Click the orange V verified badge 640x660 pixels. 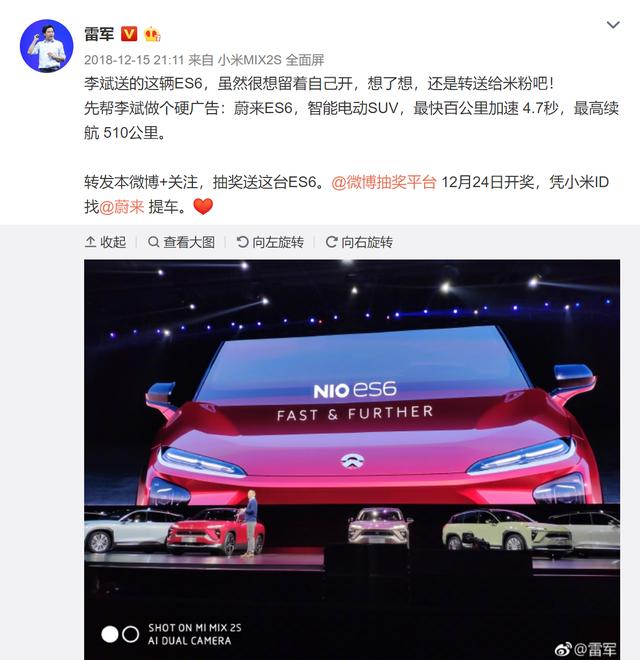pyautogui.click(x=129, y=34)
